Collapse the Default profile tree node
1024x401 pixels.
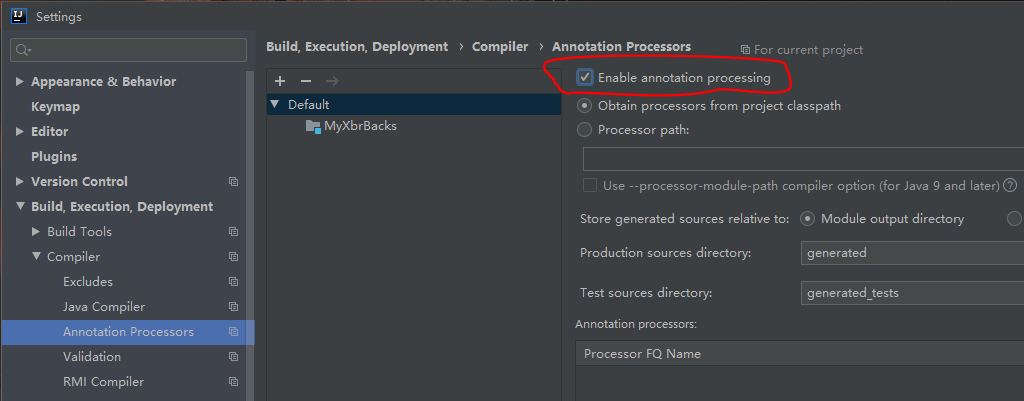(x=274, y=105)
